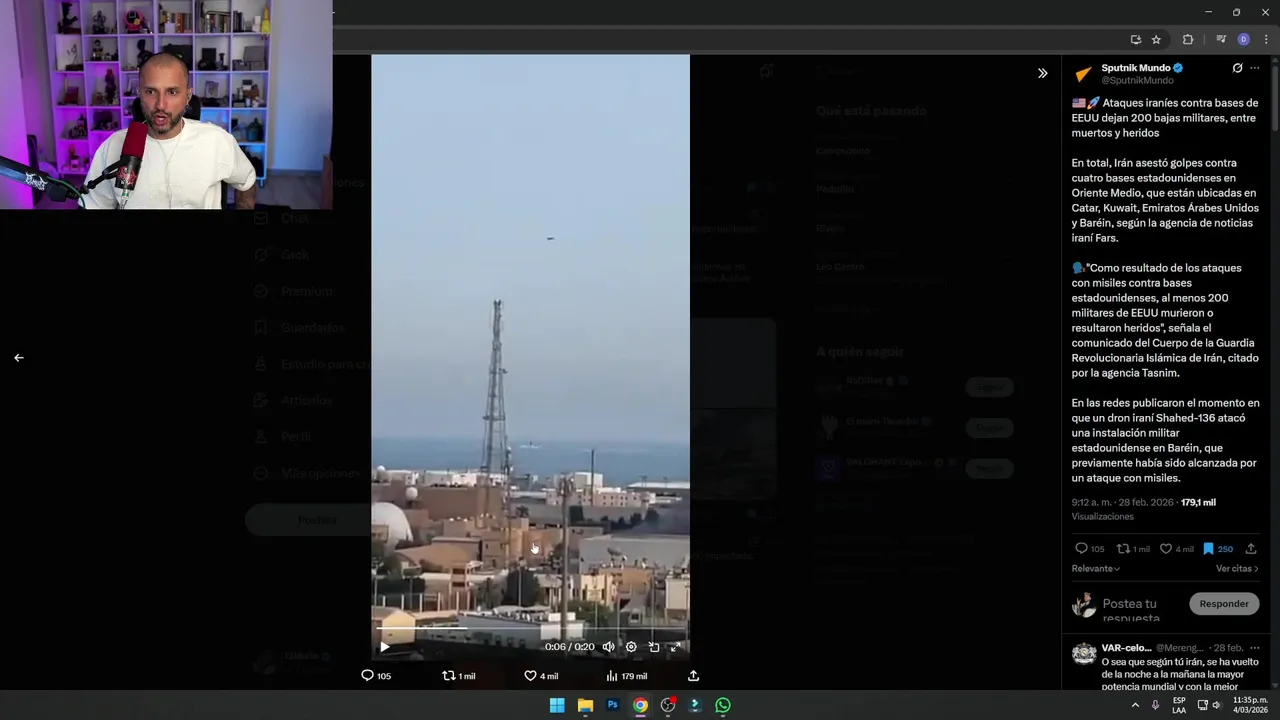The image size is (1280, 720).
Task: Repost using the 1 mil icon below video
Action: [459, 676]
